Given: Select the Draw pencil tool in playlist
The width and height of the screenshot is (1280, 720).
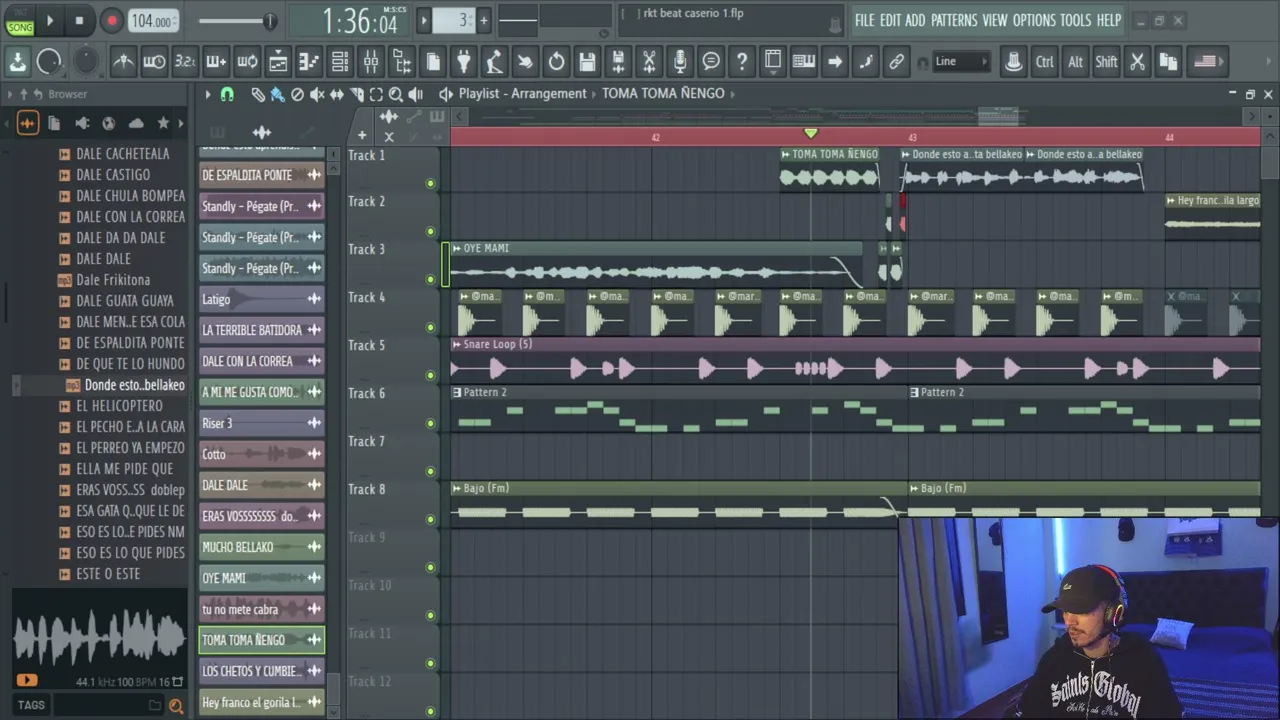Looking at the screenshot, I should pos(257,94).
